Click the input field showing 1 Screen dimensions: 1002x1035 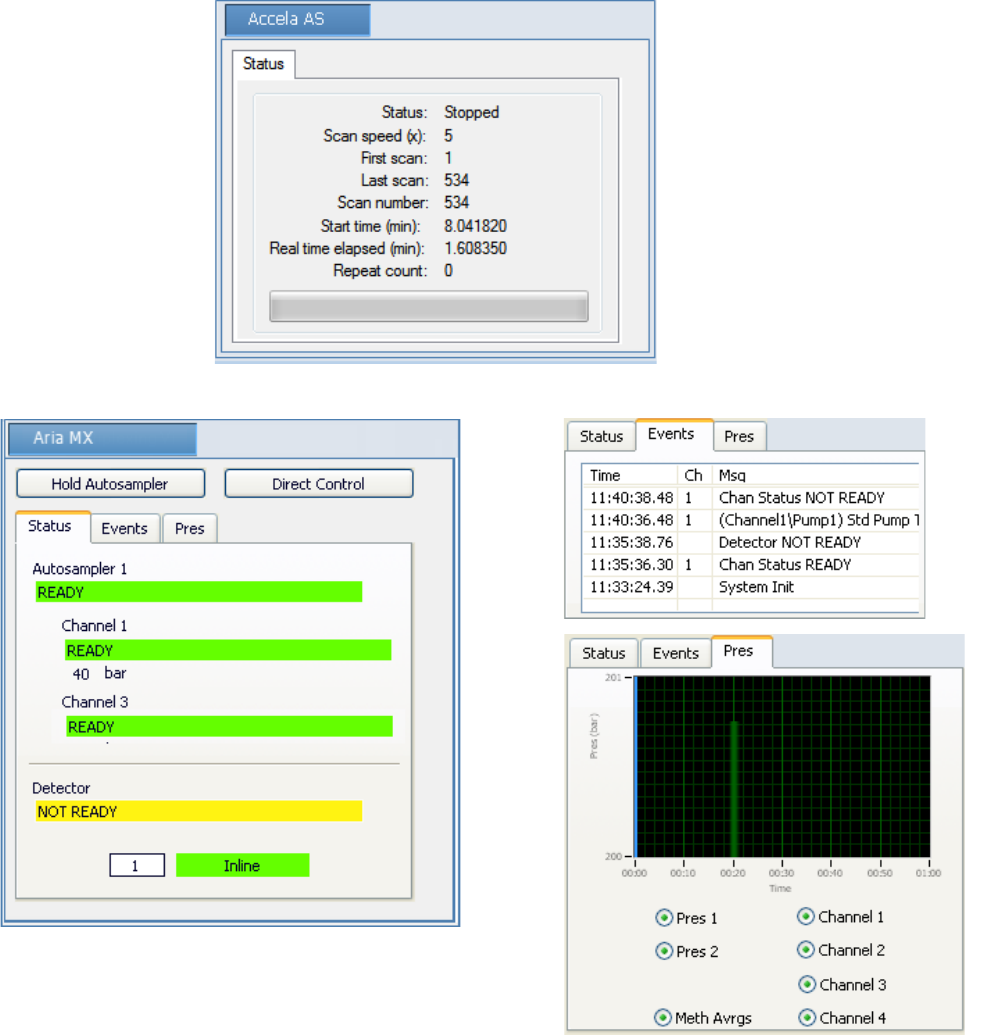[x=137, y=865]
